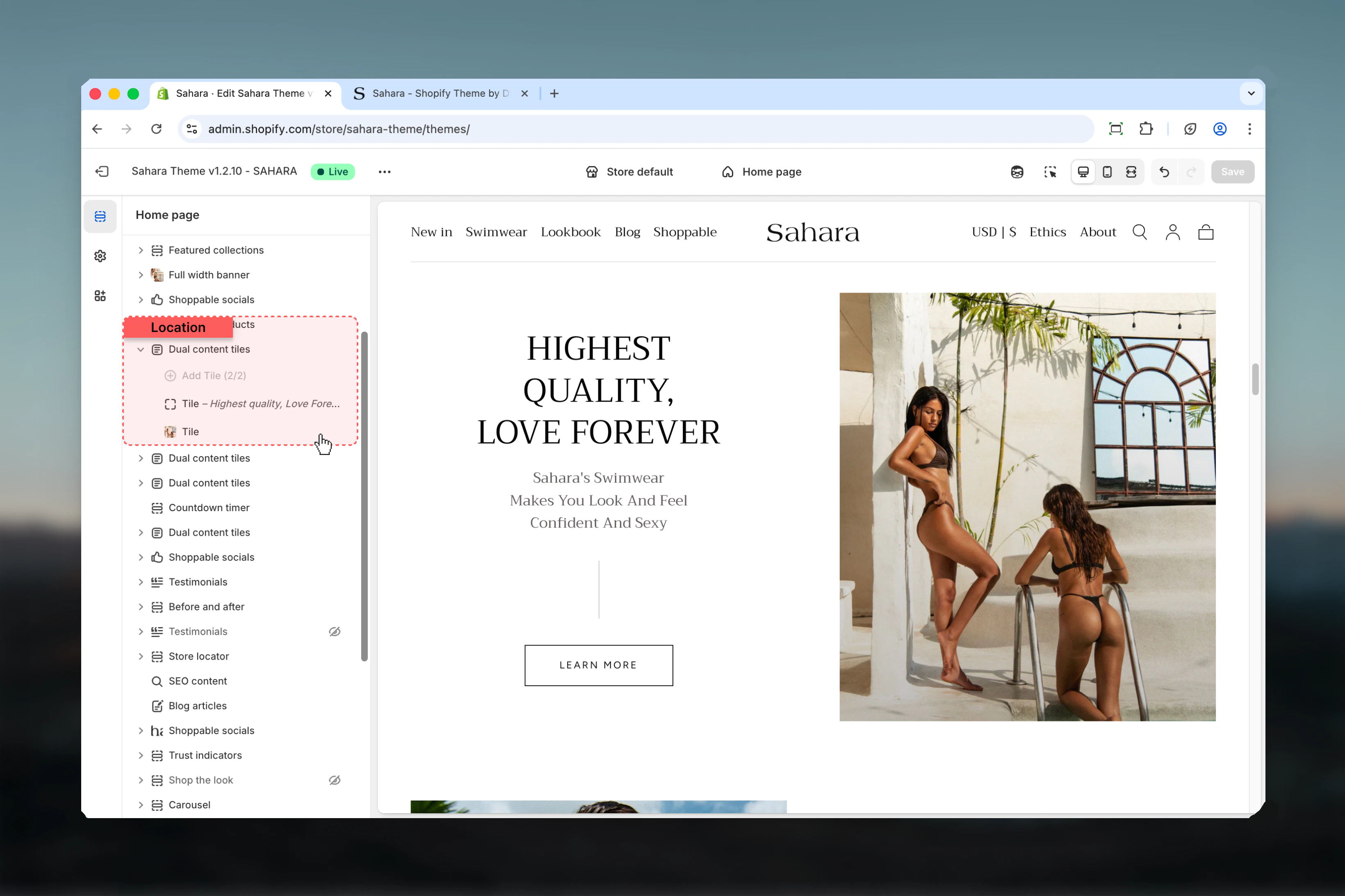Image resolution: width=1345 pixels, height=896 pixels.
Task: Reload the browser page
Action: click(x=157, y=129)
